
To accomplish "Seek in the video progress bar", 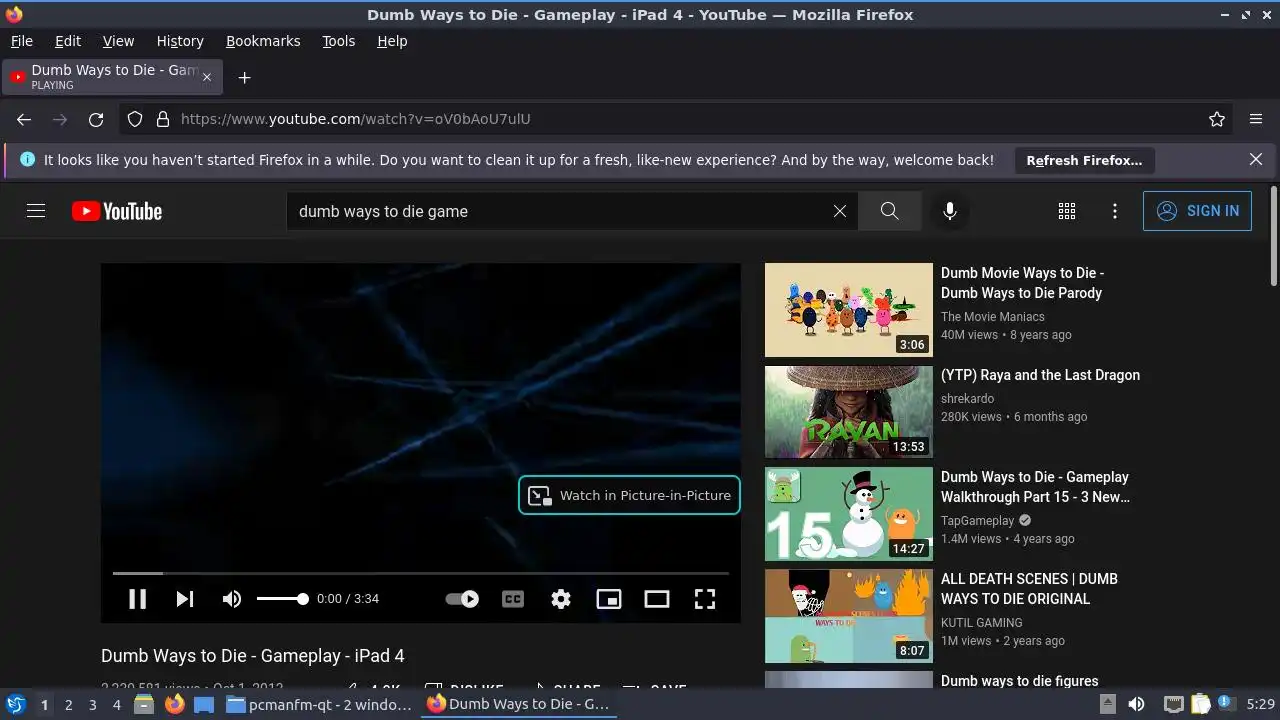I will pyautogui.click(x=420, y=573).
